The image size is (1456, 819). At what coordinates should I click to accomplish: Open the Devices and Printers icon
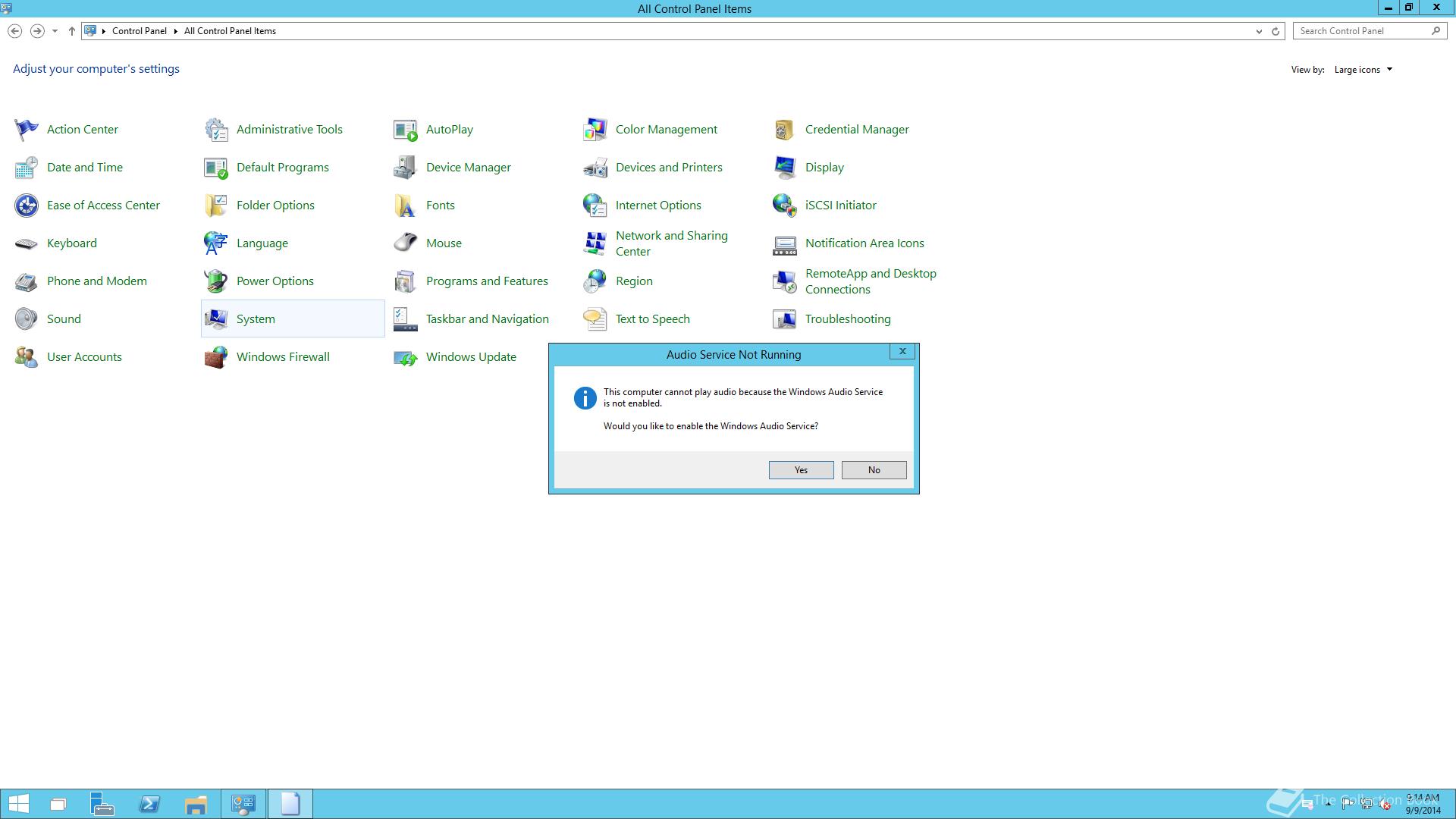coord(595,168)
